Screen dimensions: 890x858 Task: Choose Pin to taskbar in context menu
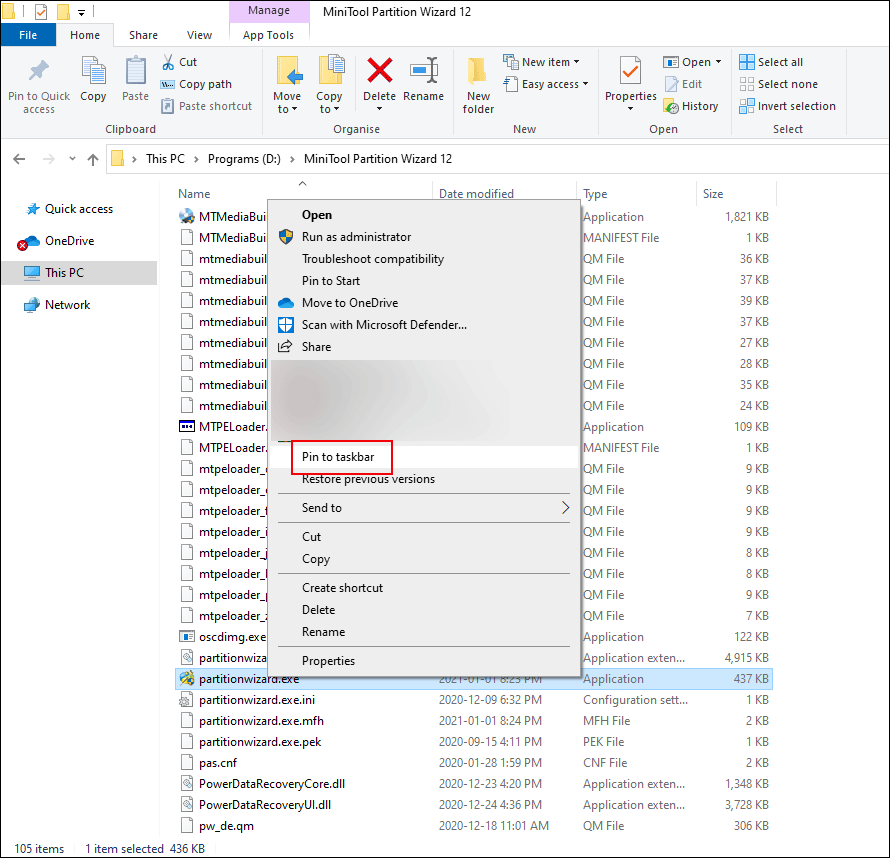(338, 457)
